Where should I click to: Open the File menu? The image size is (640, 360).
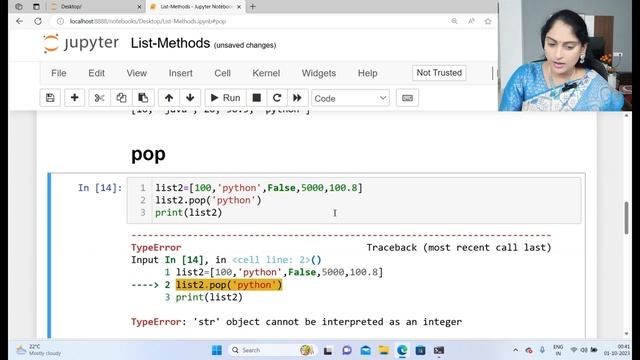tap(59, 73)
